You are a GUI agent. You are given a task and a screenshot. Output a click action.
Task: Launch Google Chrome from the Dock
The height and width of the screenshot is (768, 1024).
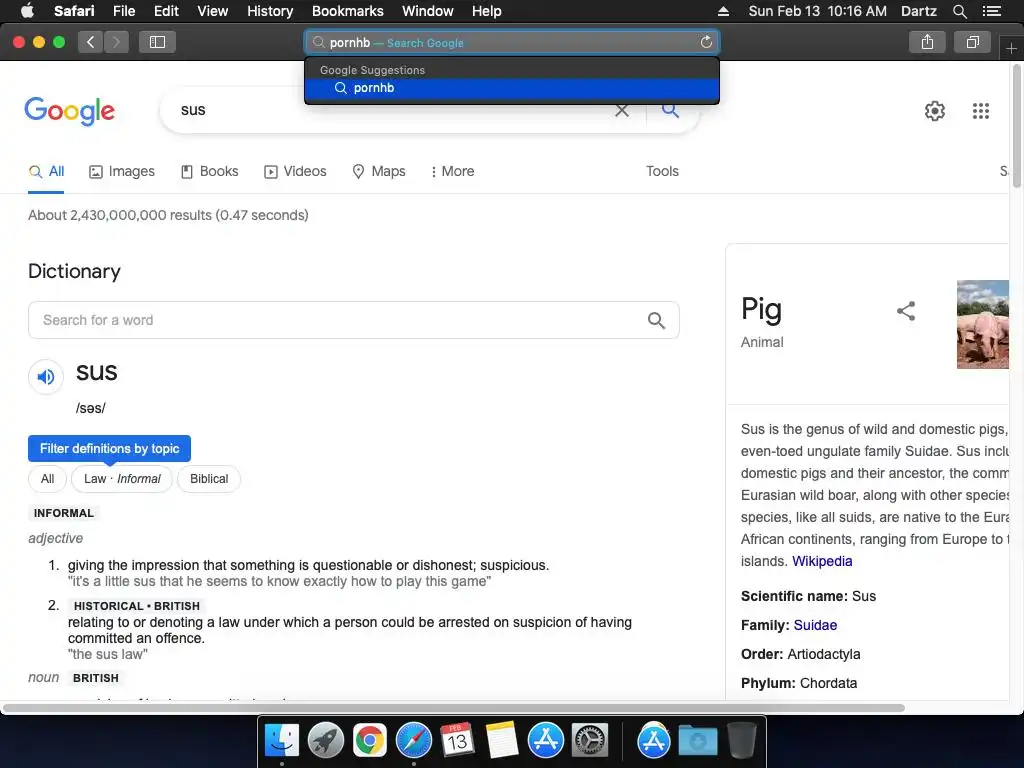370,741
